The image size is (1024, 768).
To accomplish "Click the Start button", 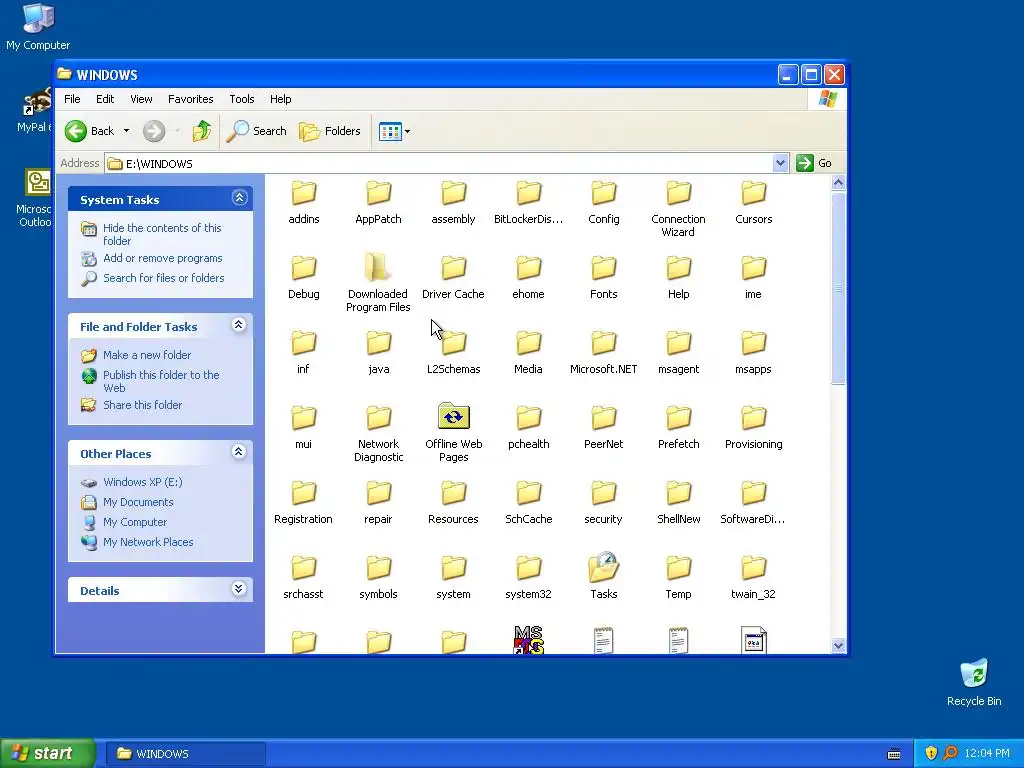I will tap(48, 754).
